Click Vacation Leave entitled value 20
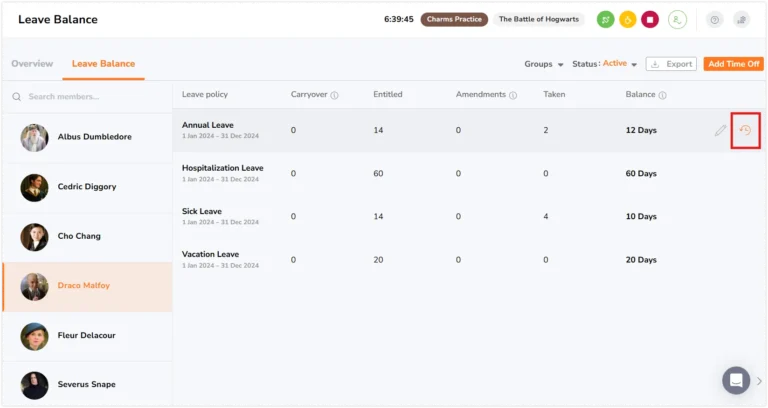 pos(378,260)
